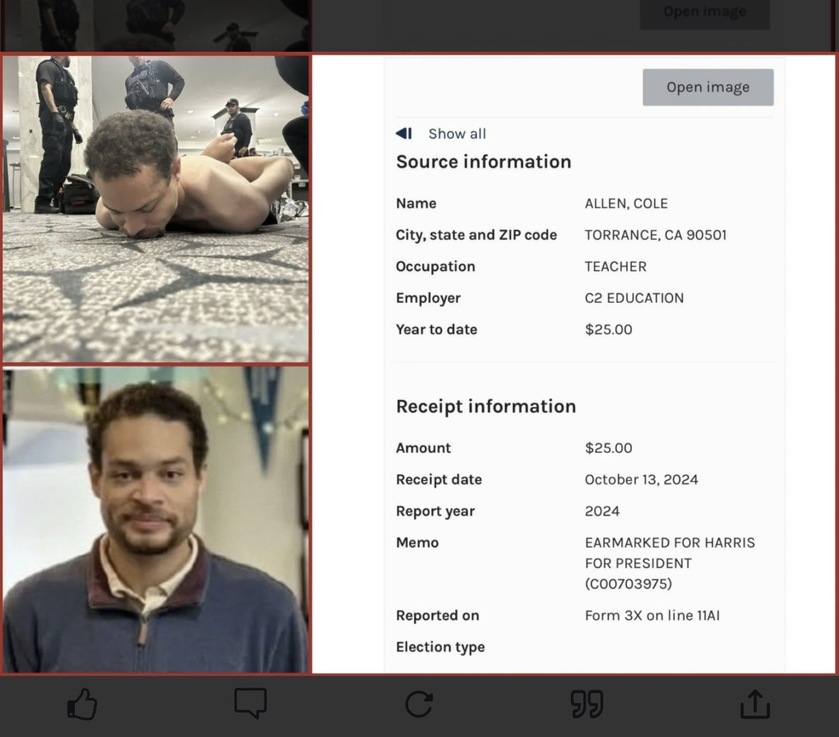839x737 pixels.
Task: Click the Form 3X on line 11AI text
Action: pyautogui.click(x=652, y=616)
